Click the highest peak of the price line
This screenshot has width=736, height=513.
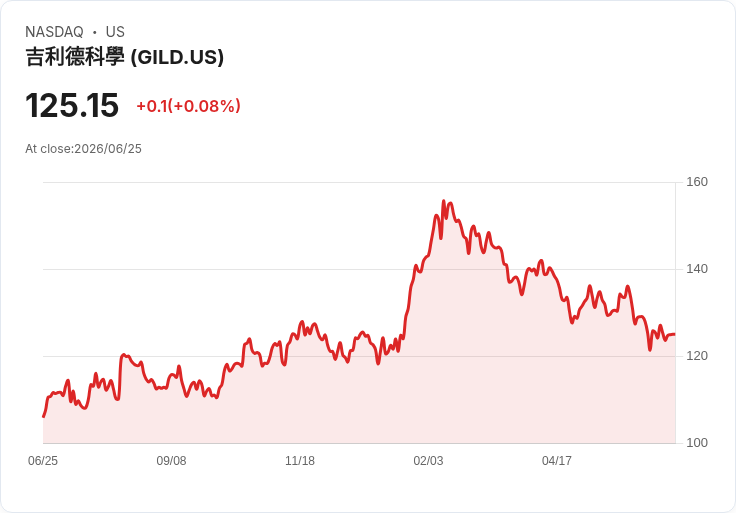click(444, 201)
